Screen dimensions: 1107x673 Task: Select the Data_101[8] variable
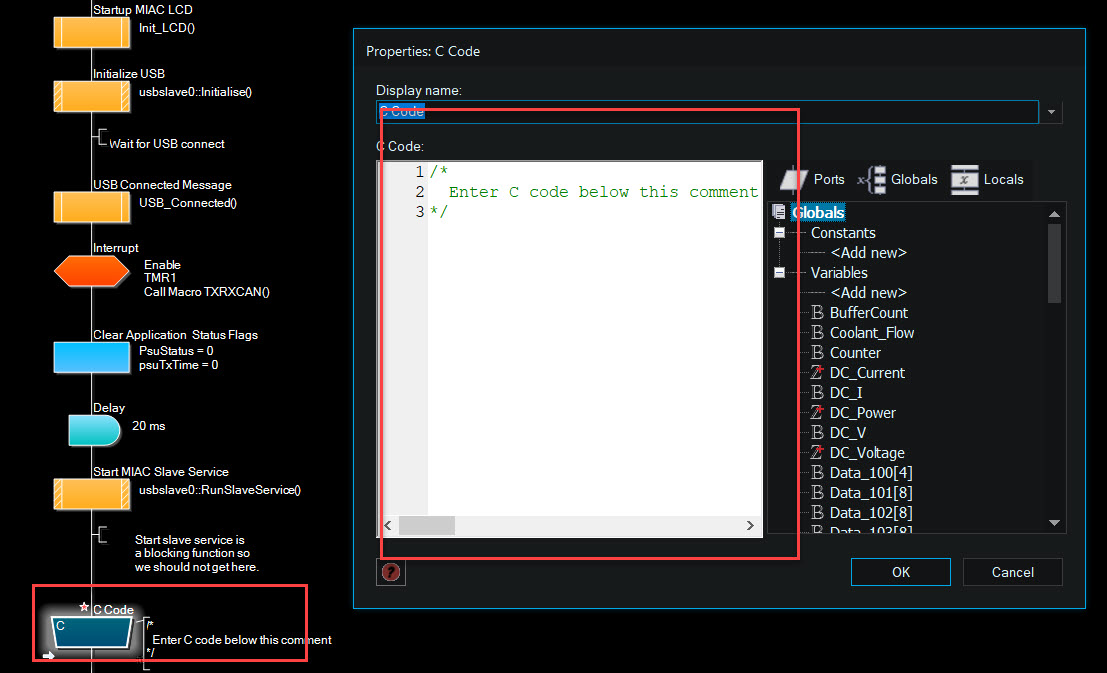tap(871, 492)
